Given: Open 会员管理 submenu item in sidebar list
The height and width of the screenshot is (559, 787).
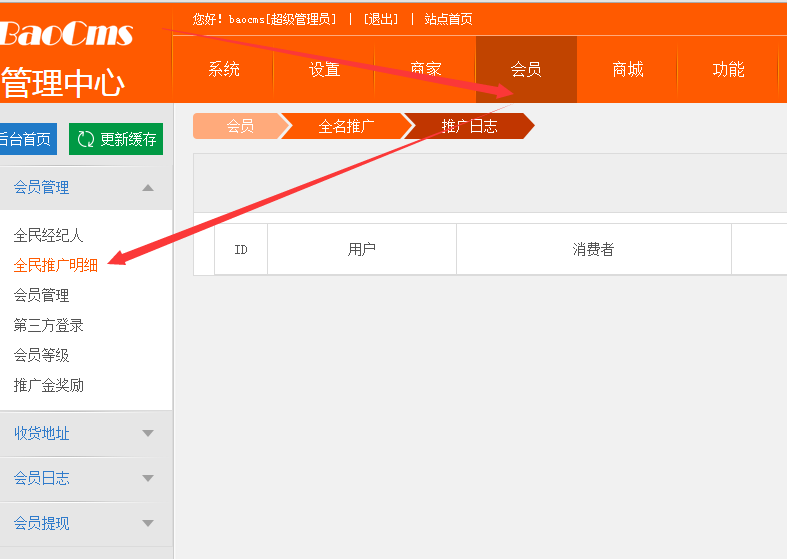Looking at the screenshot, I should pos(41,296).
